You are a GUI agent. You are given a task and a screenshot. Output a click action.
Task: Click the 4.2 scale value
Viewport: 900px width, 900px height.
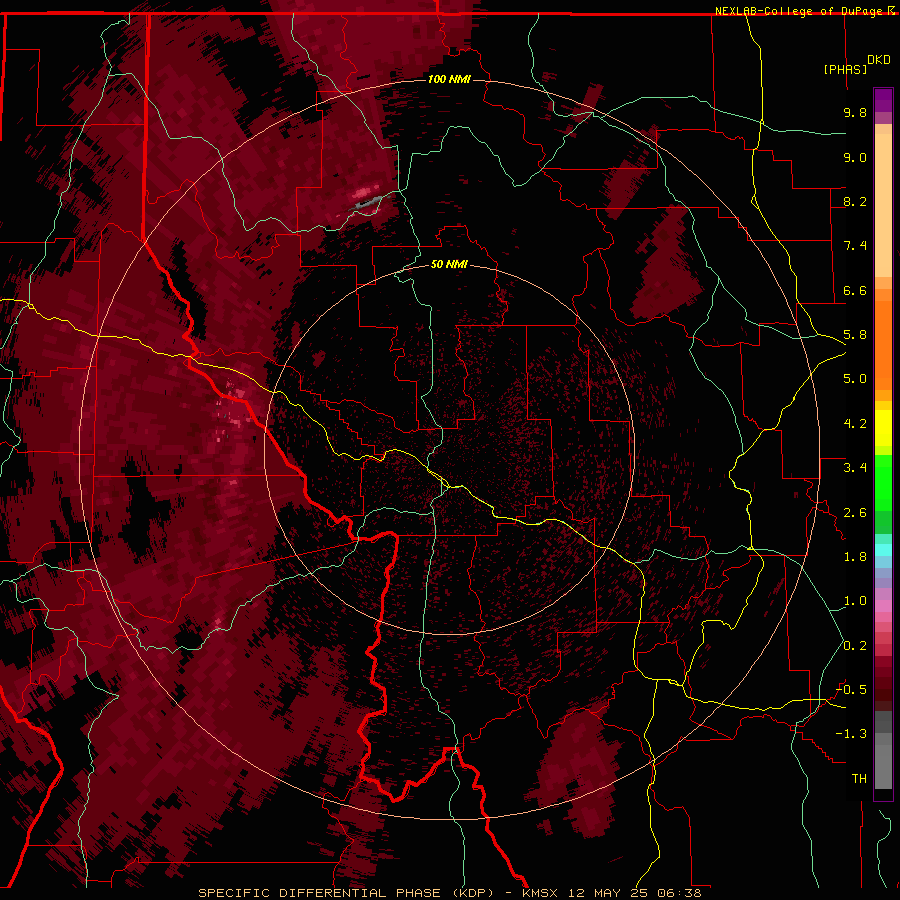tap(855, 424)
